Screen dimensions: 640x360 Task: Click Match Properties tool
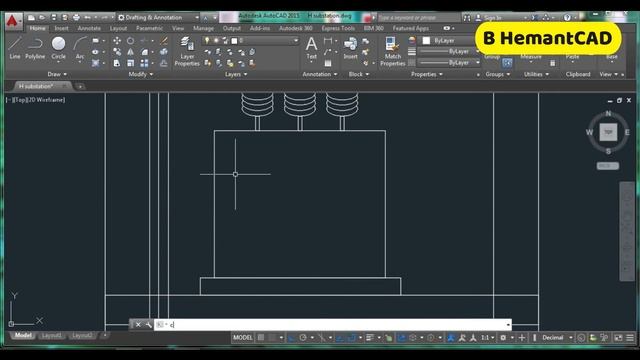click(x=392, y=51)
